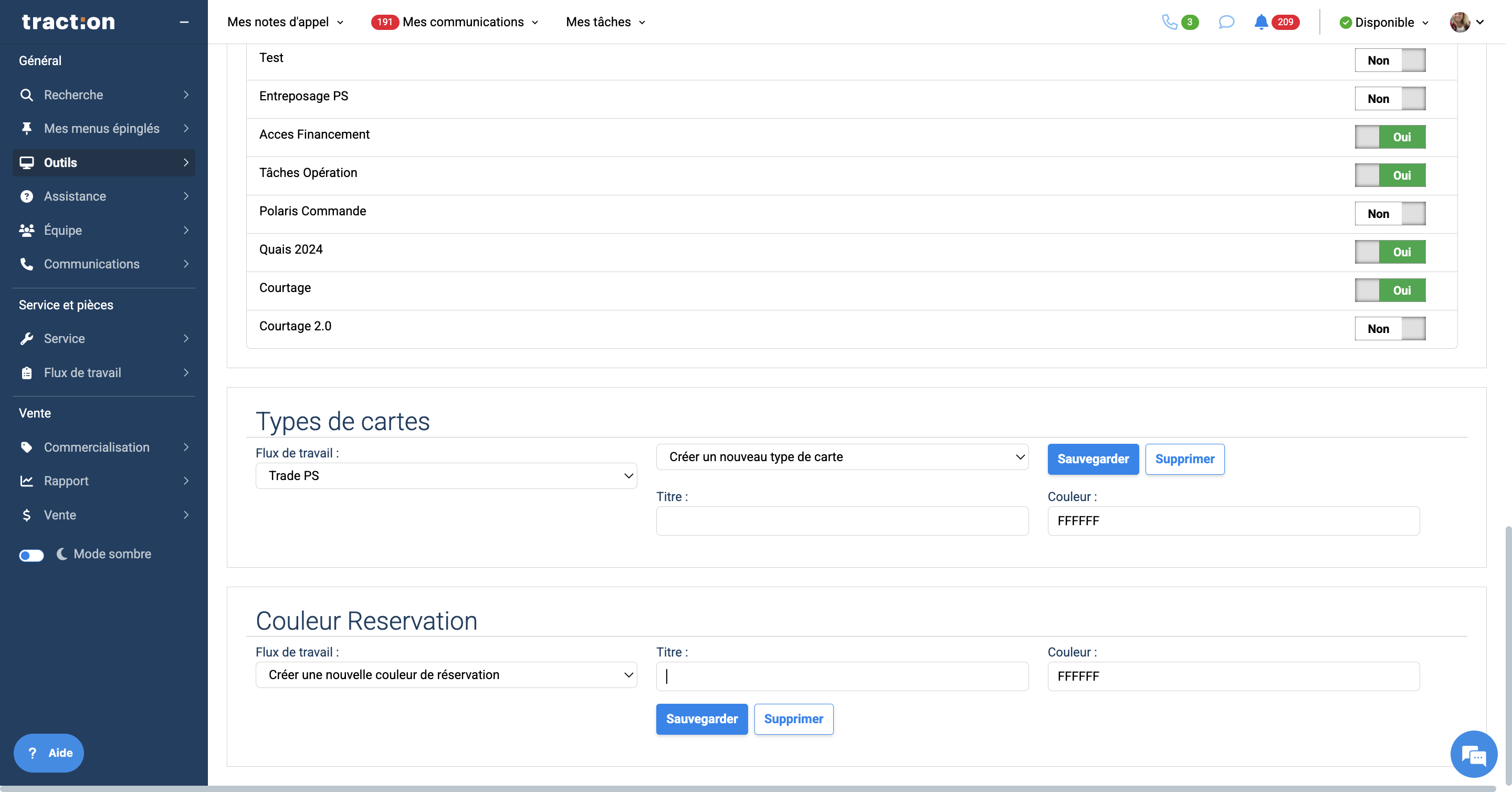Image resolution: width=1512 pixels, height=792 pixels.
Task: Collapse sidebar with the minus icon
Action: point(184,22)
